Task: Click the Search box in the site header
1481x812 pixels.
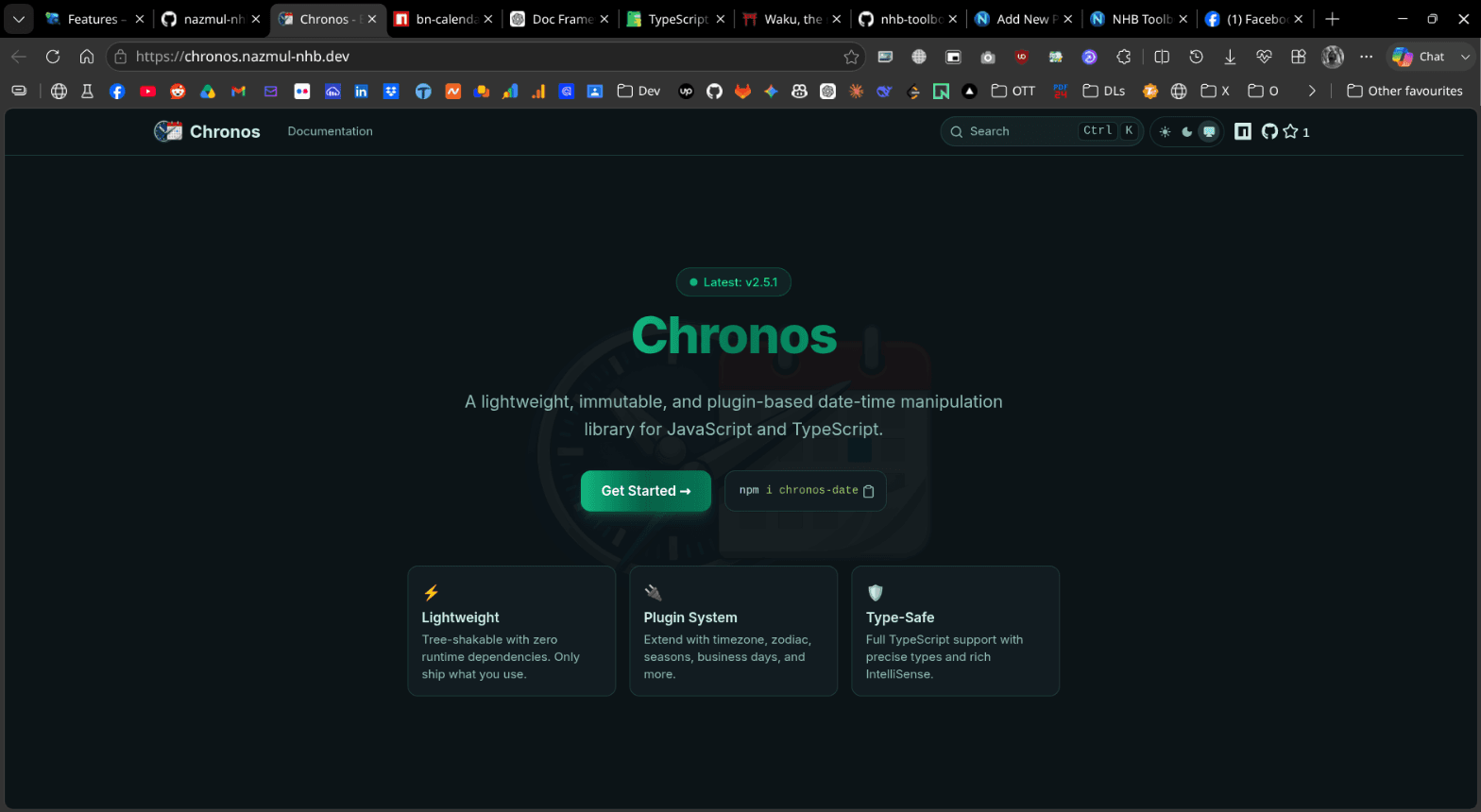Action: point(1042,131)
